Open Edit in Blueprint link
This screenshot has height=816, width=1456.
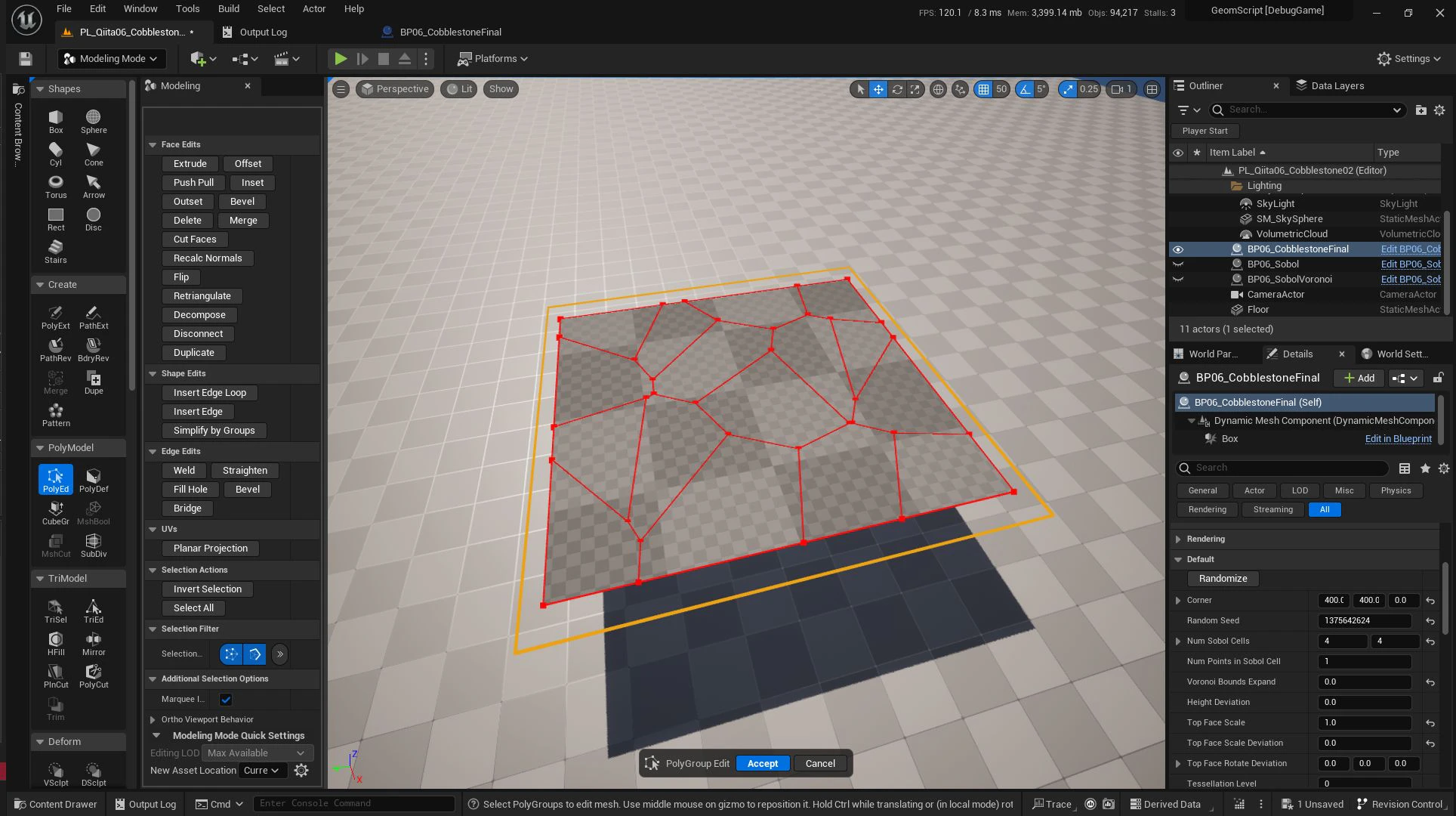click(x=1398, y=439)
